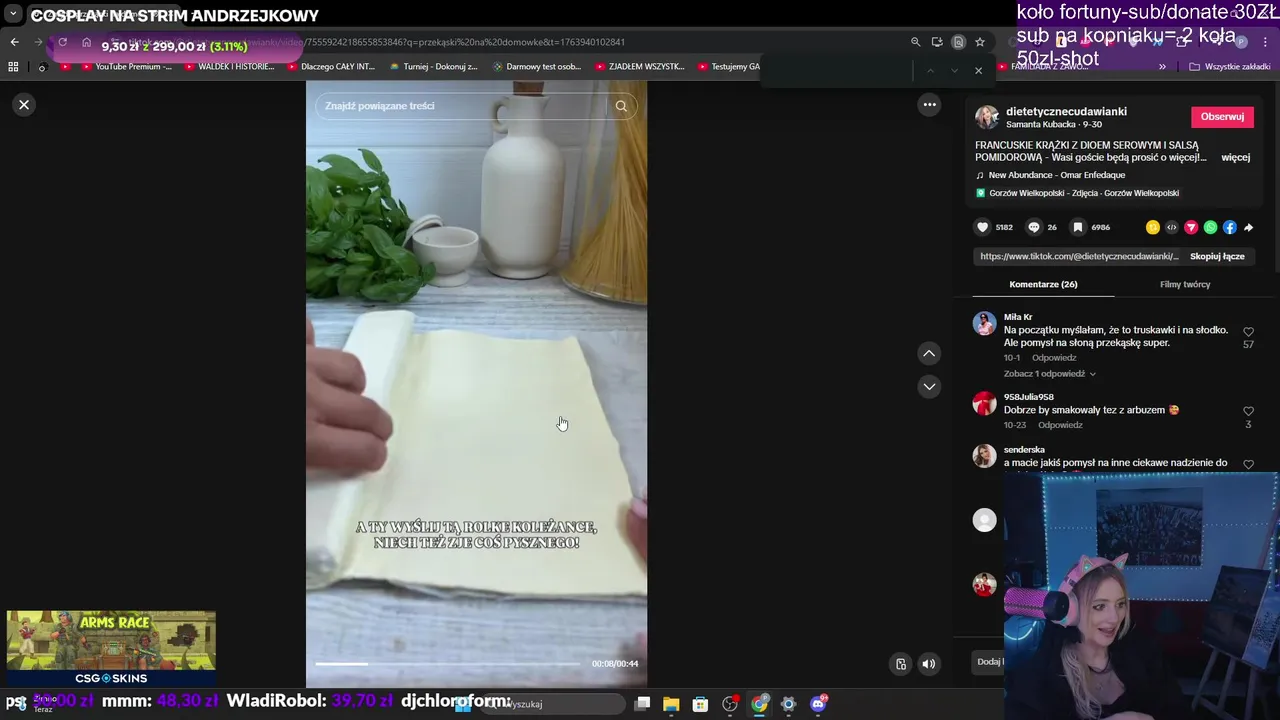Open Gorzów Wielkopolski location link
1280x720 pixels.
1084,193
